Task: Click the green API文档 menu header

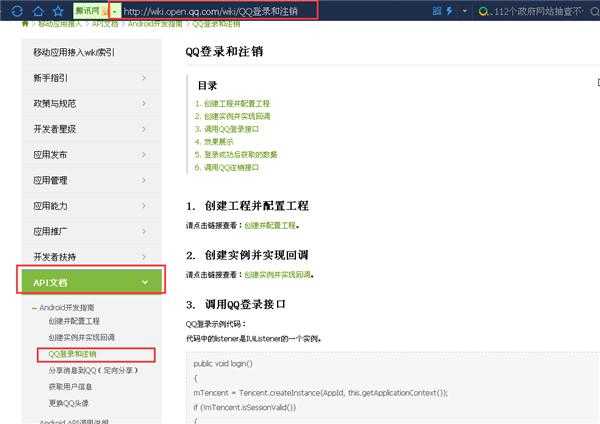Action: (91, 282)
